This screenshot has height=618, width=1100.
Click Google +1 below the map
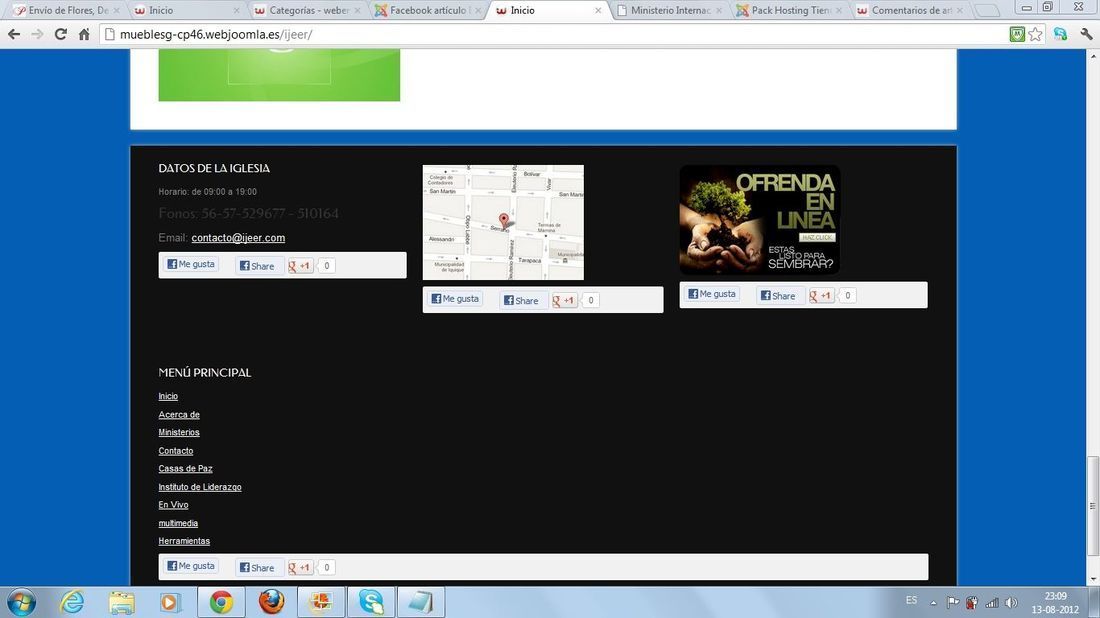[x=564, y=300]
